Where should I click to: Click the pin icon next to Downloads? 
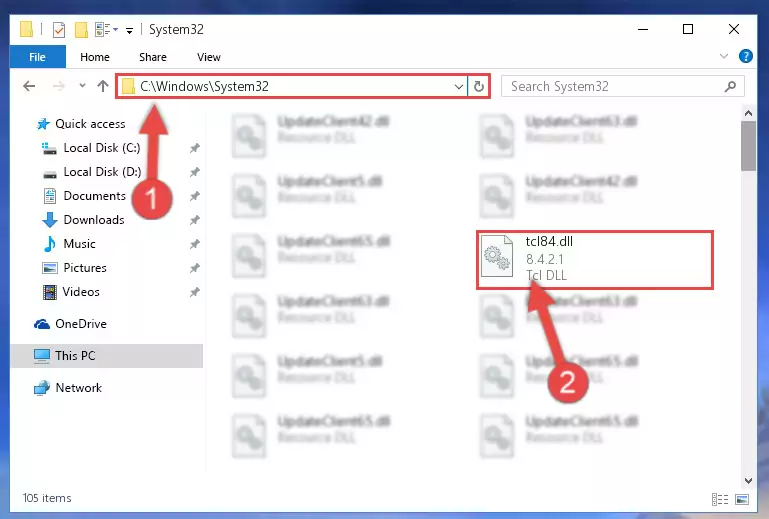click(195, 220)
